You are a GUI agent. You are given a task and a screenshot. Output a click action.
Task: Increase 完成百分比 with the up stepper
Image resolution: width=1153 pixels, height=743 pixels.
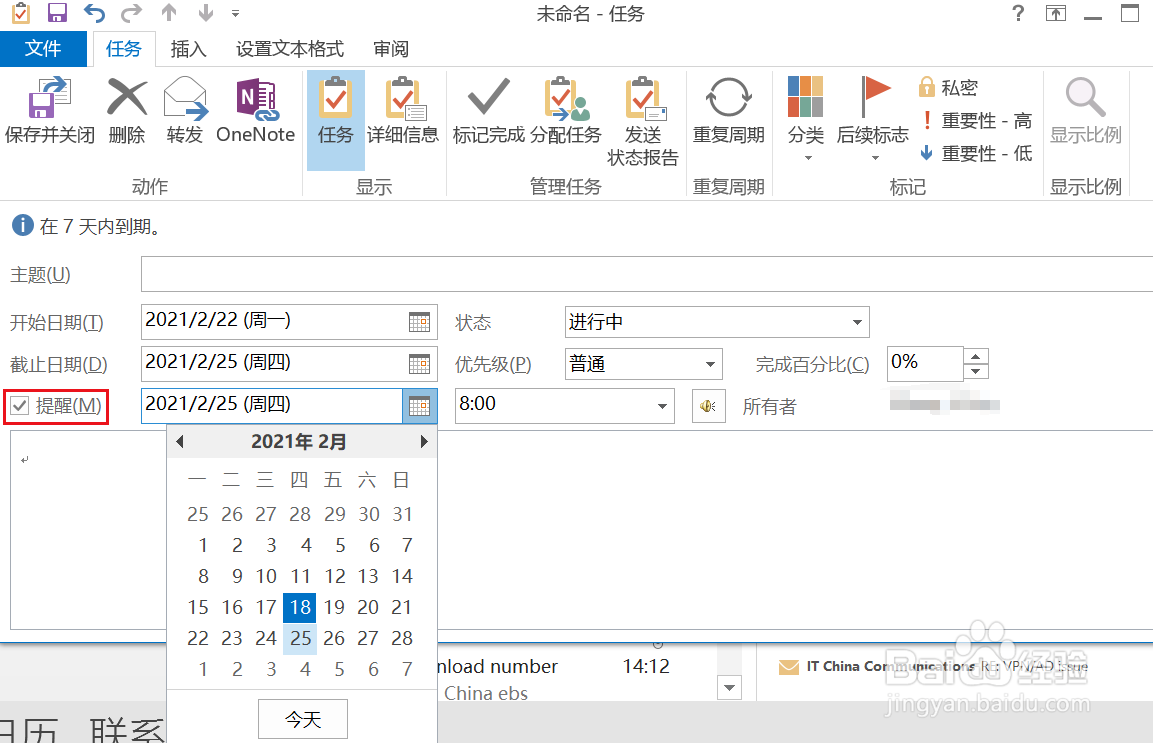click(x=975, y=356)
